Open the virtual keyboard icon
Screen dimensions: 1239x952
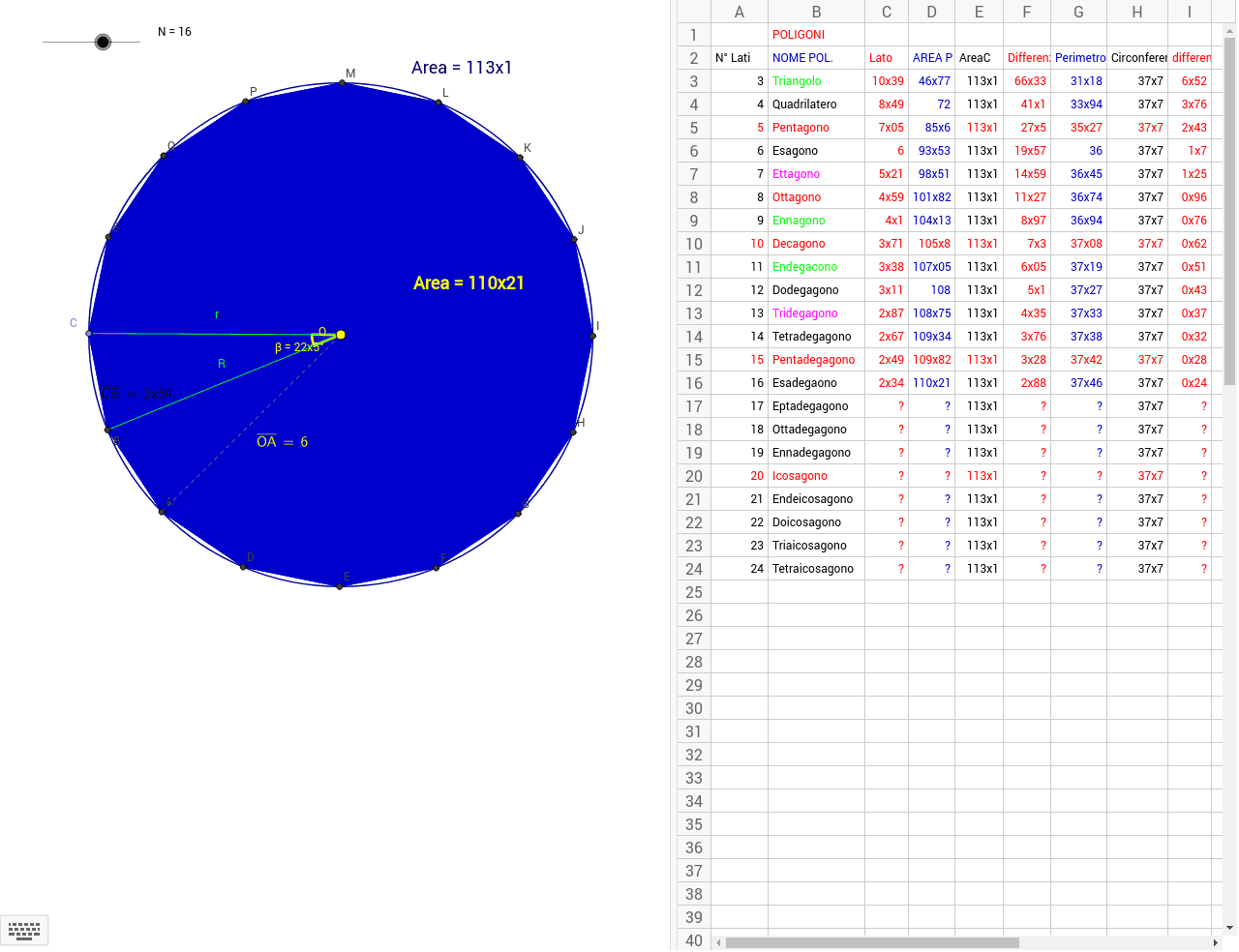24,931
